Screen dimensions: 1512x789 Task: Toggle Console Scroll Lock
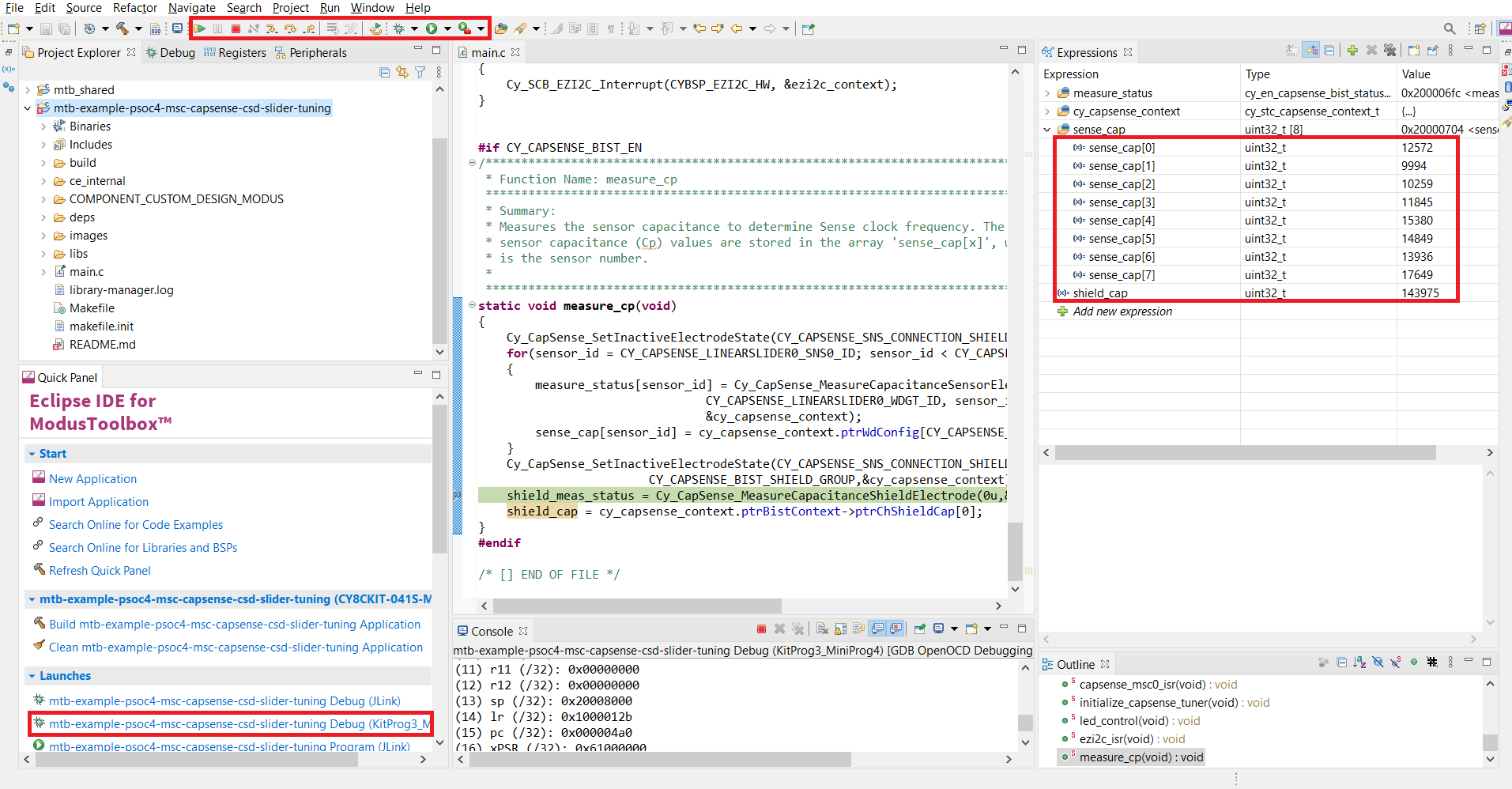point(840,629)
